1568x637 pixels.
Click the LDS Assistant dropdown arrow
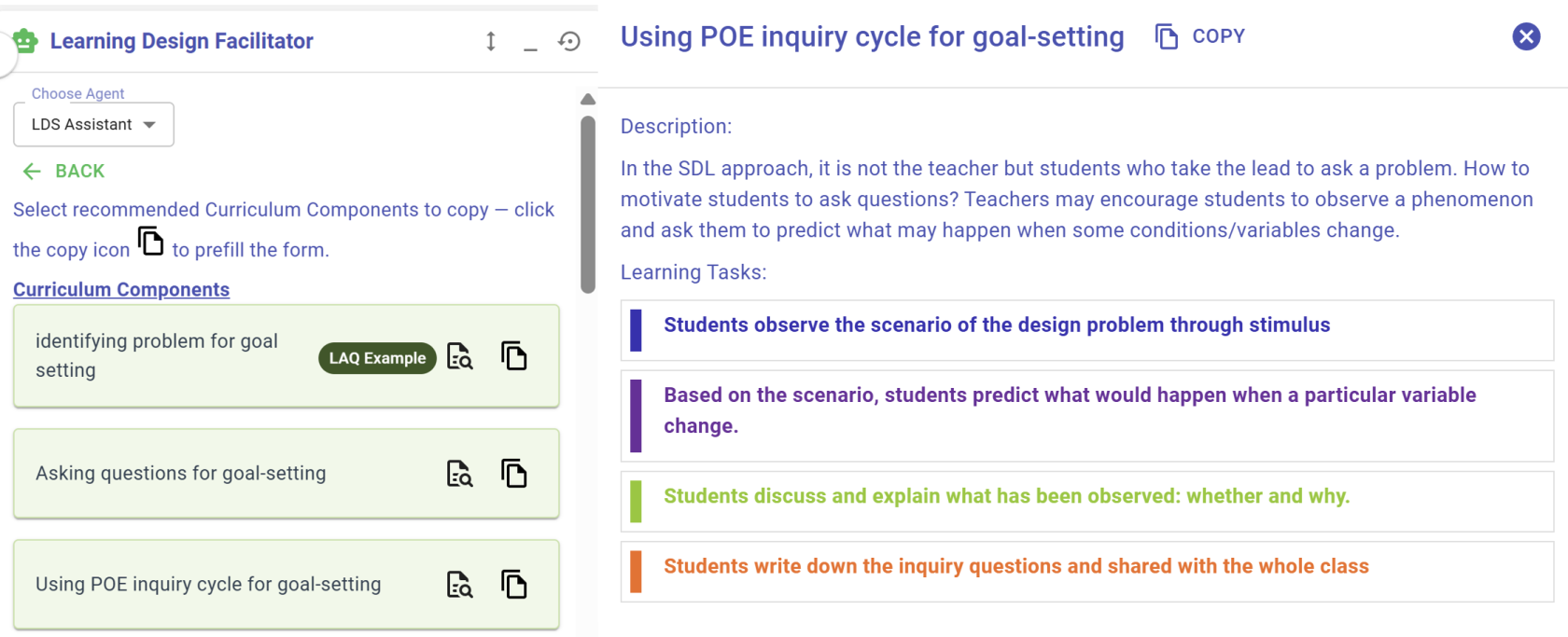(149, 125)
